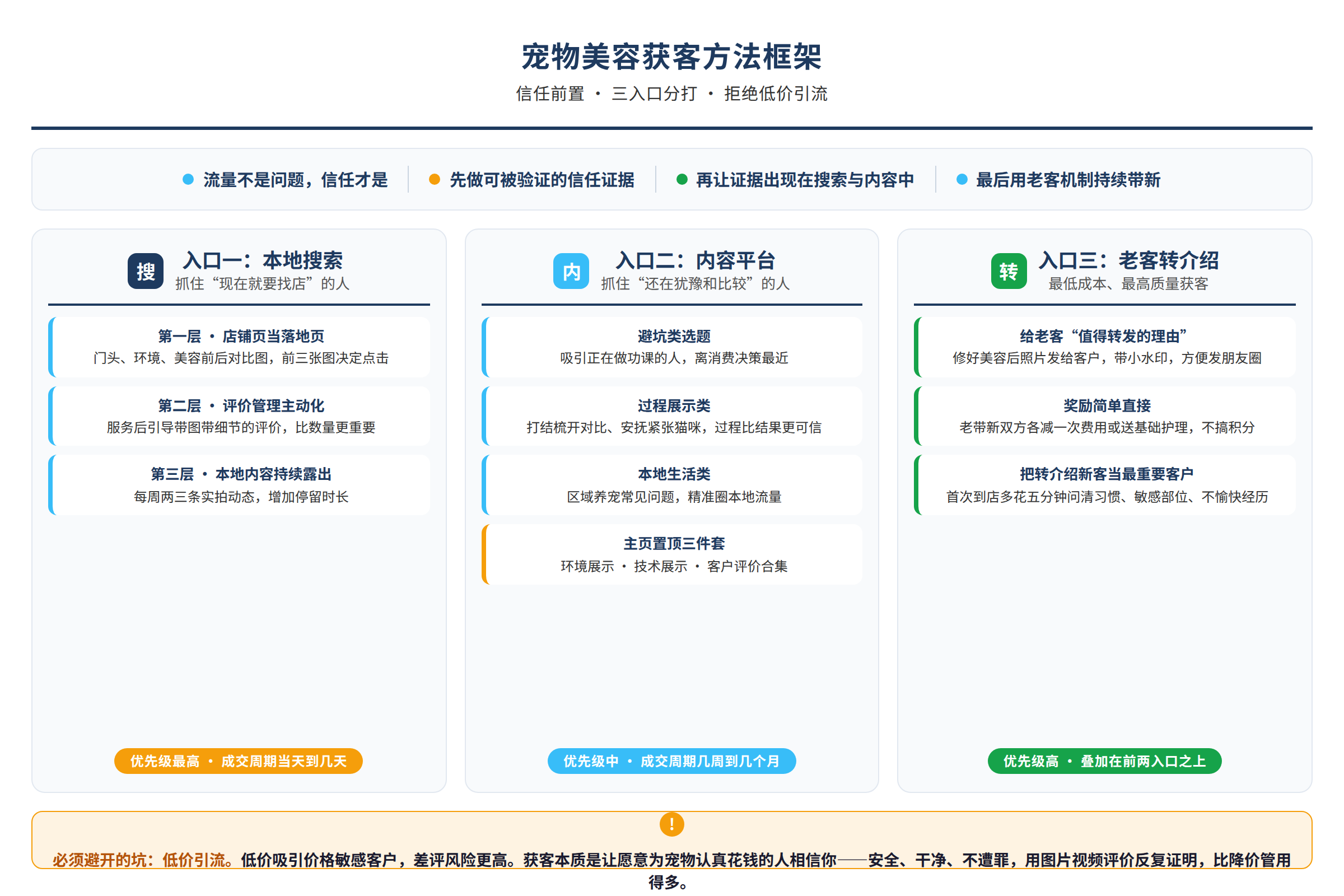Click the text 先做可被验证的信任证据
This screenshot has width=1344, height=896.
(x=542, y=180)
